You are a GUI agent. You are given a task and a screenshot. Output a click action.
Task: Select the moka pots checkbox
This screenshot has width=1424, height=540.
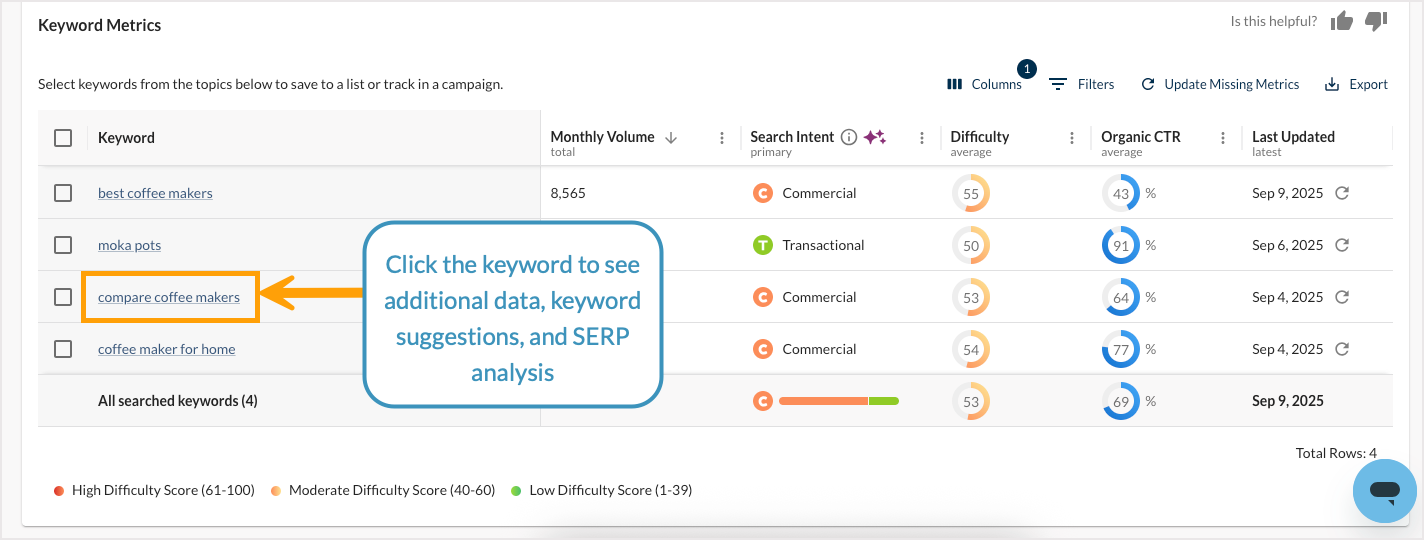(x=63, y=245)
